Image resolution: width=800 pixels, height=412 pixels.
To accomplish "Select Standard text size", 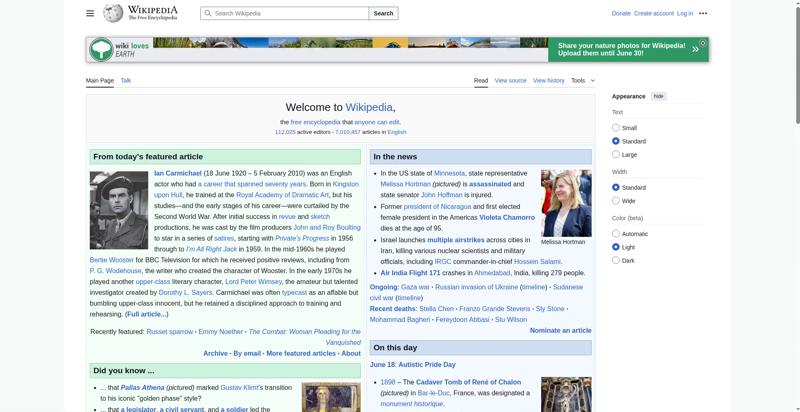I will [x=616, y=141].
